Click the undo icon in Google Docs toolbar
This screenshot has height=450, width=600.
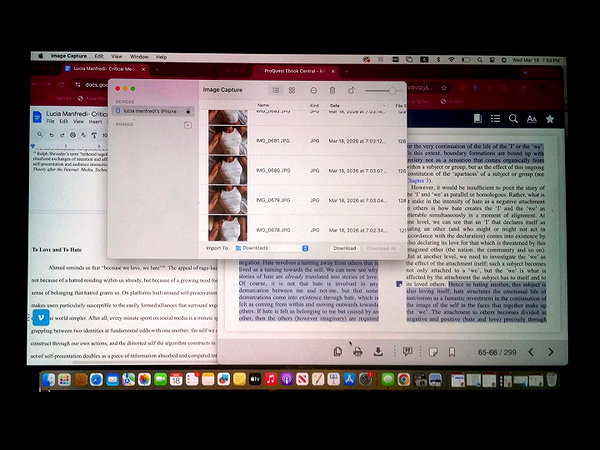[51, 135]
